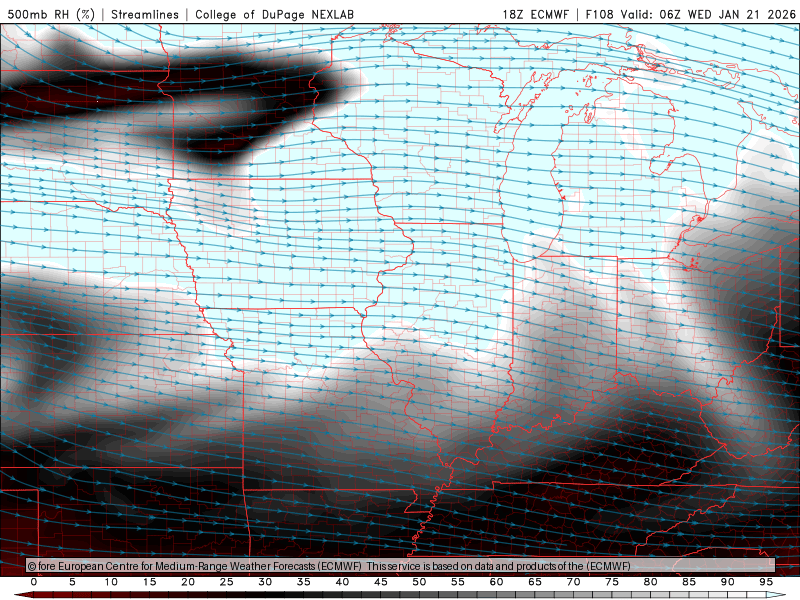Click the "60" scale label
The height and width of the screenshot is (600, 800).
pos(496,582)
